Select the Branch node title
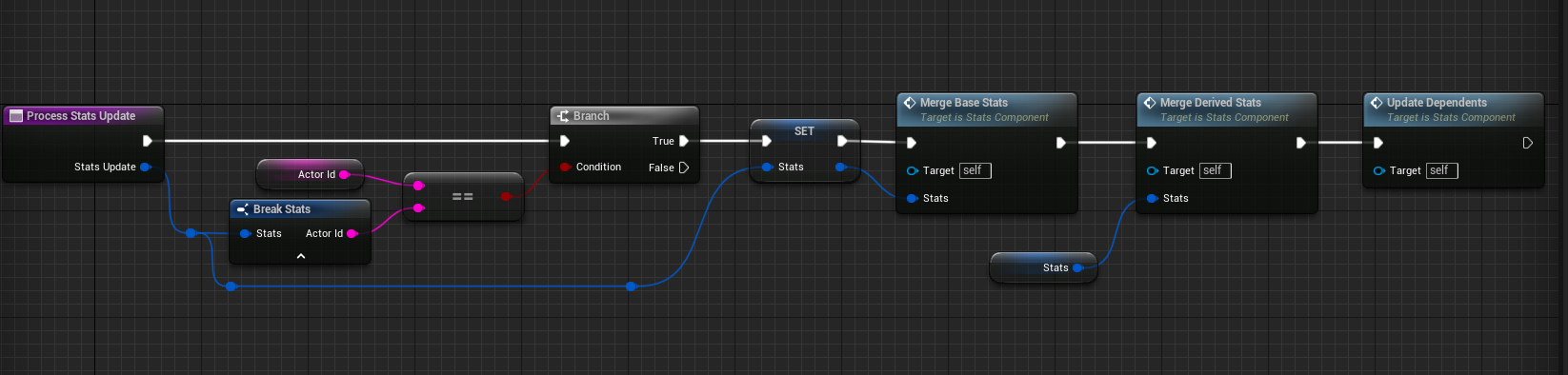1568x375 pixels. (592, 116)
